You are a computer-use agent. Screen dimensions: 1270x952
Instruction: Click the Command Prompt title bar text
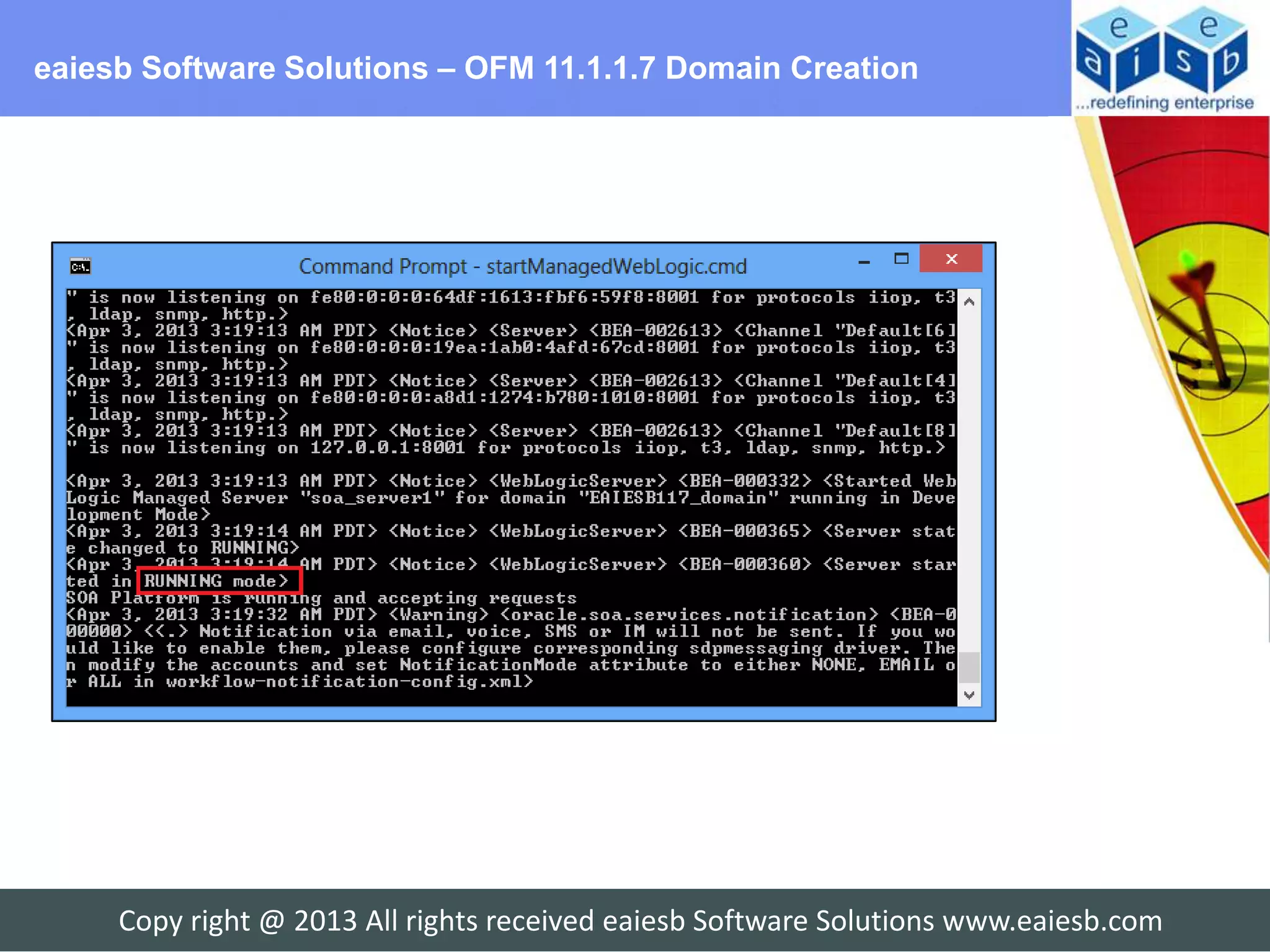(523, 267)
